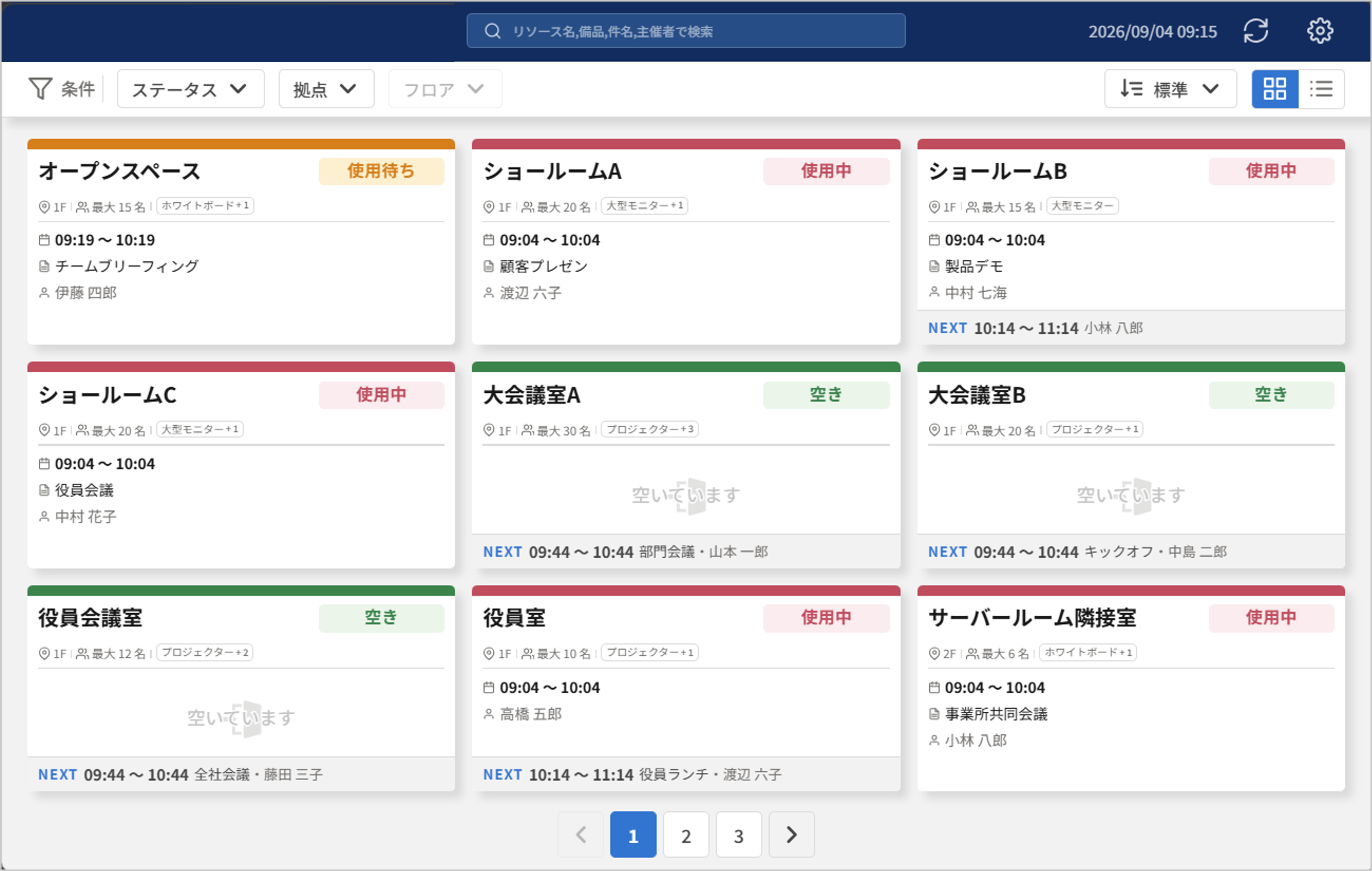Viewport: 1372px width, 871px height.
Task: Click calendar icon beside 09:19 ～ 10:19
Action: 44,240
